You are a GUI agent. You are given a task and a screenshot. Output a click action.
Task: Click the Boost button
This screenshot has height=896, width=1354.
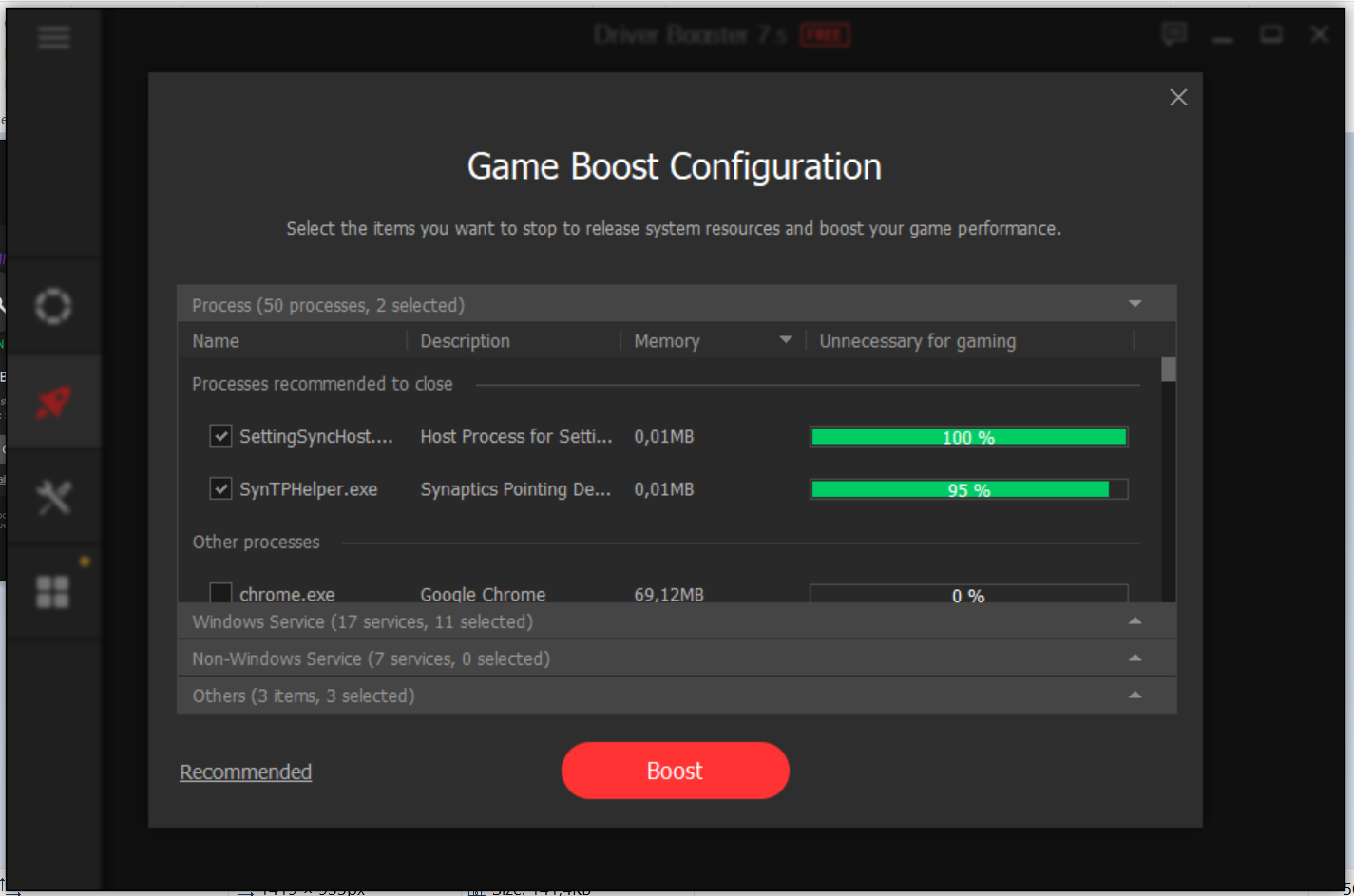tap(675, 771)
